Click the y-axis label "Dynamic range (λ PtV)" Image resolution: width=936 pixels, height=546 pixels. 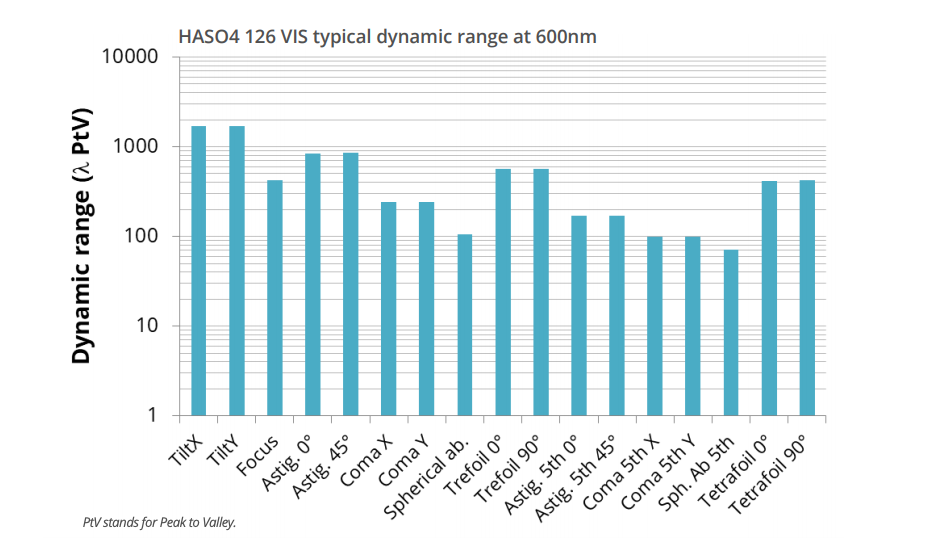[x=81, y=236]
